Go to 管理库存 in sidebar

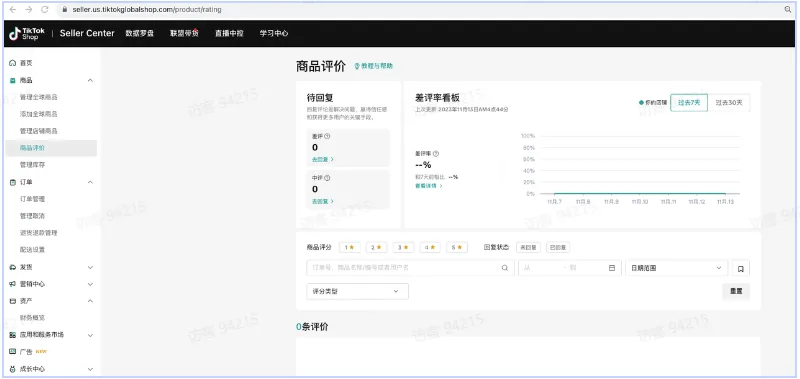point(32,165)
